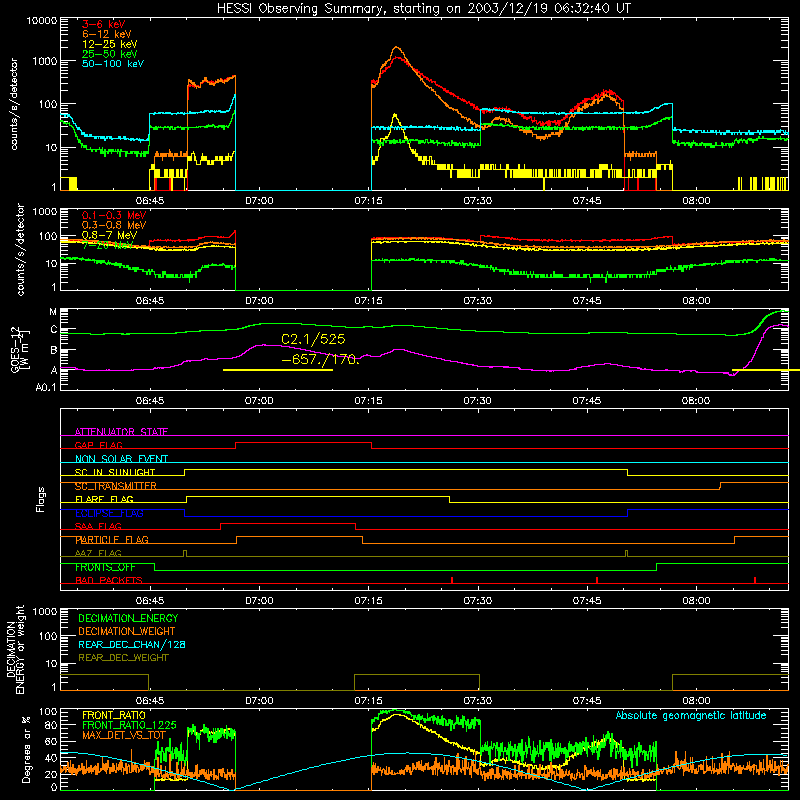Click the blue ECLIPSE_FLAG label
Viewport: 800px width, 800px height.
pyautogui.click(x=109, y=513)
